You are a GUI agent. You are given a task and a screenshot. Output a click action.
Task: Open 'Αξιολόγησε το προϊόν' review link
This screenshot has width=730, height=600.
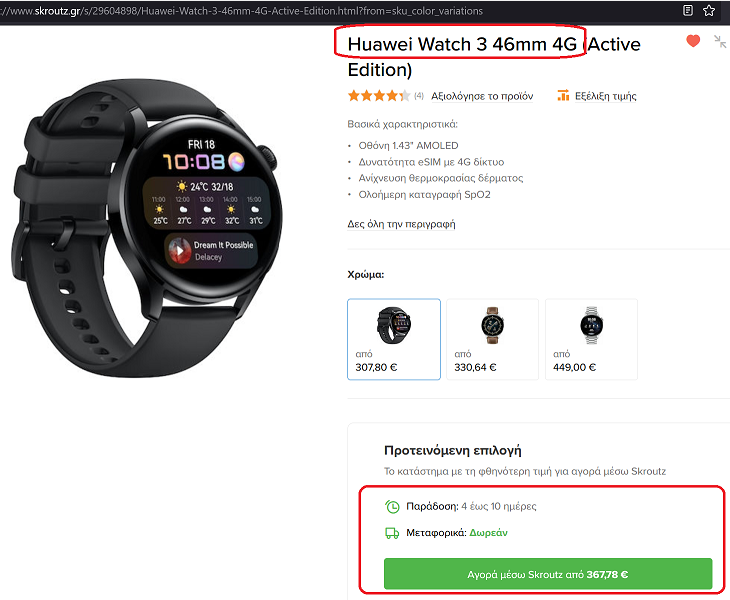(482, 96)
